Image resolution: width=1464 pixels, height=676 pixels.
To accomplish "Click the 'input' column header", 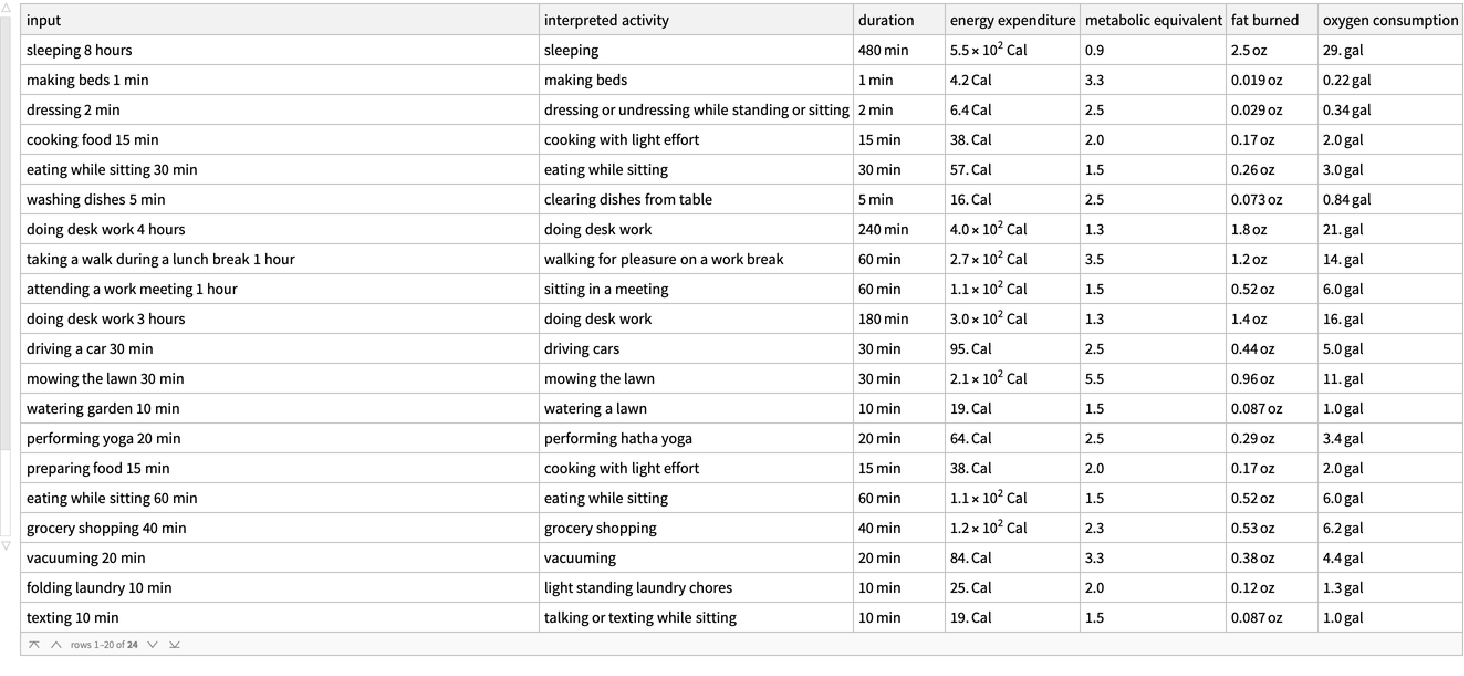I will coord(45,20).
